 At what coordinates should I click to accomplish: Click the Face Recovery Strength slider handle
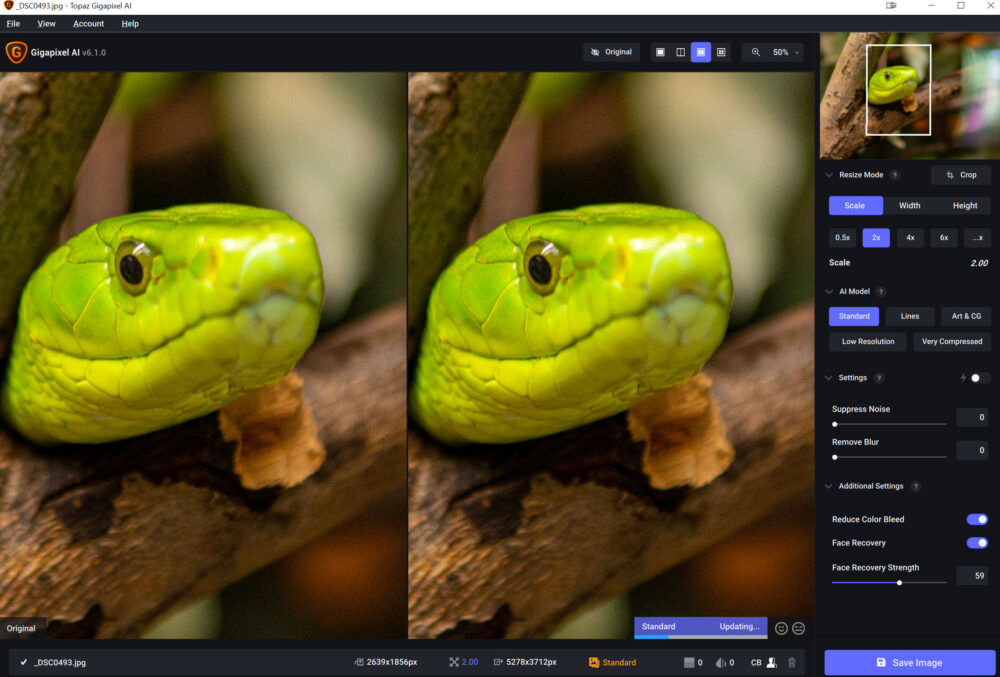click(x=900, y=583)
